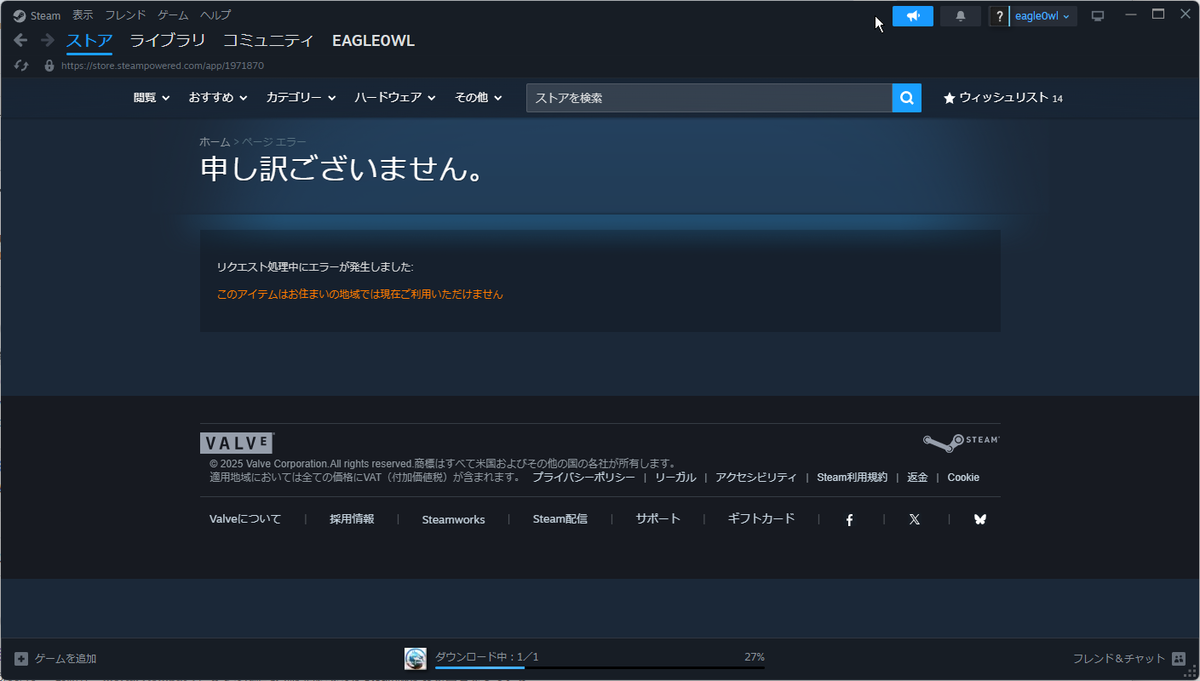Open the Cookie link
This screenshot has height=681, width=1200.
(x=963, y=478)
